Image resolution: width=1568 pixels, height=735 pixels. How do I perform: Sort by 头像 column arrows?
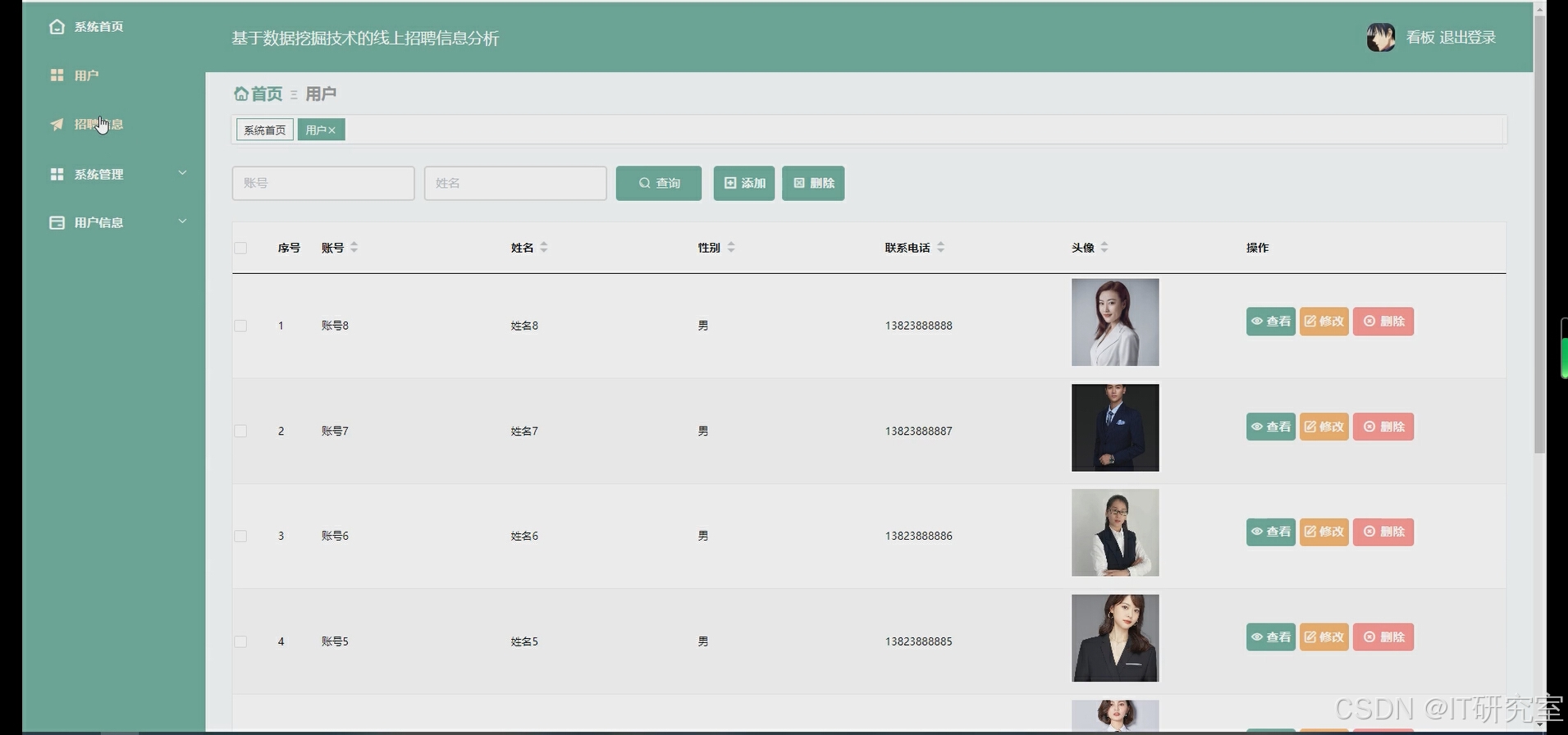1104,247
